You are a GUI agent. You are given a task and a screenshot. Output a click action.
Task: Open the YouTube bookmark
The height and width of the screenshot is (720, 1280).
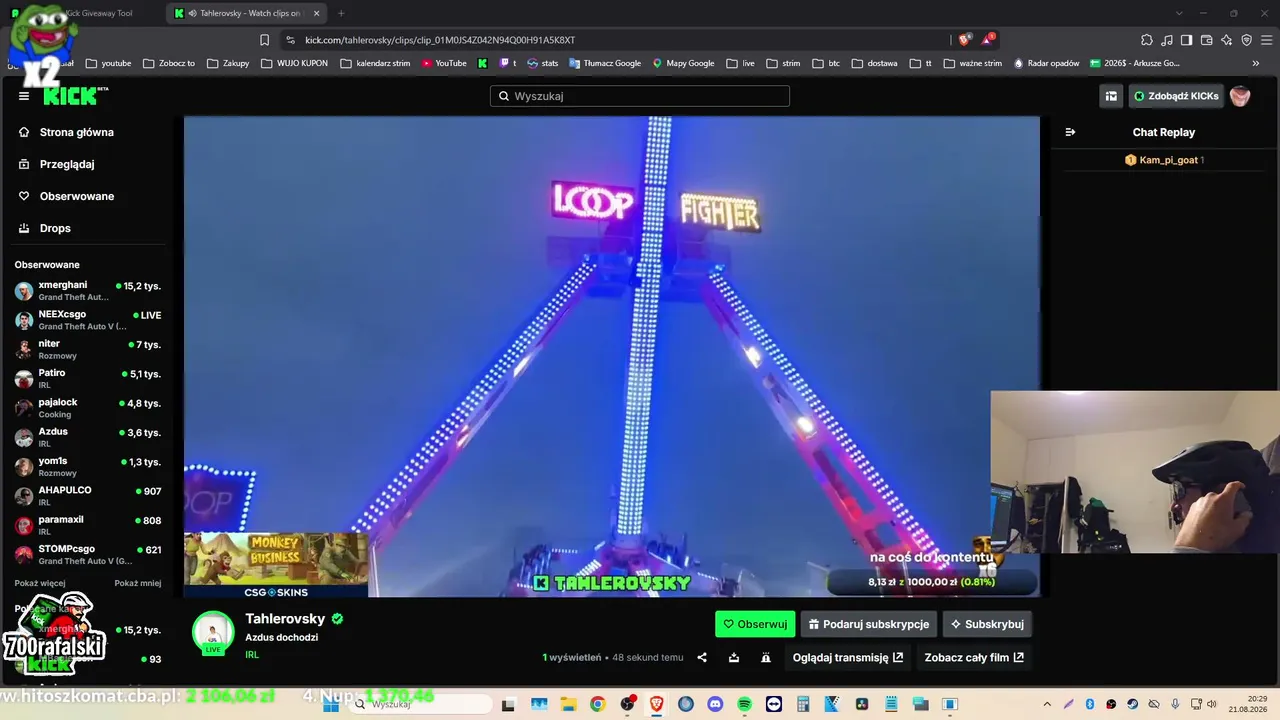[x=444, y=63]
